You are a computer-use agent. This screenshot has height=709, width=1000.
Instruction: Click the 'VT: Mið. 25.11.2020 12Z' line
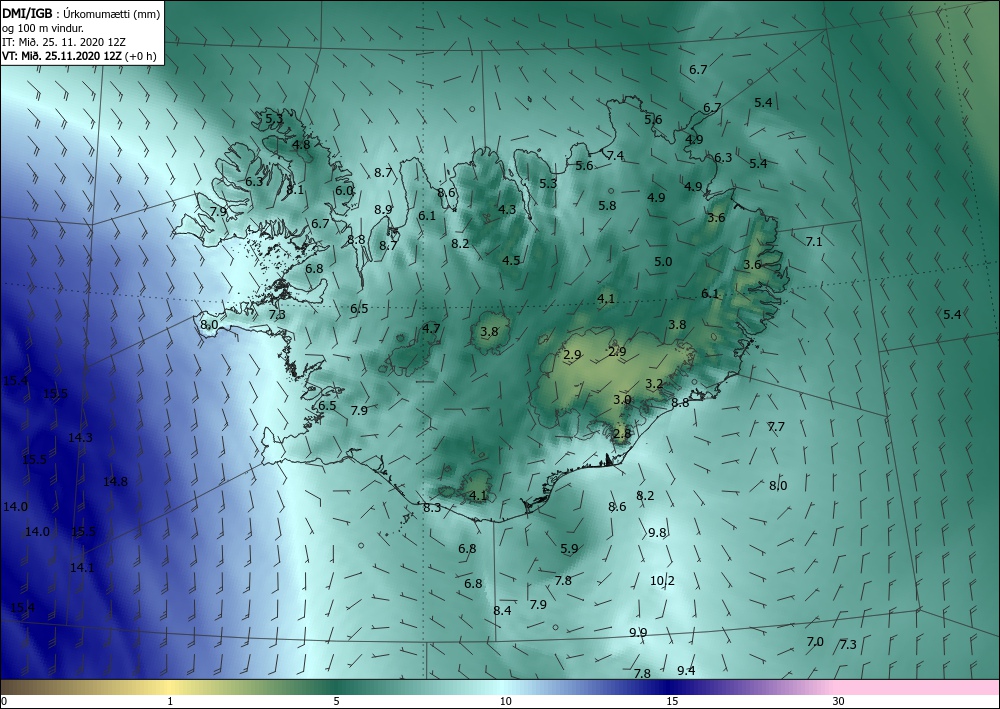(63, 55)
